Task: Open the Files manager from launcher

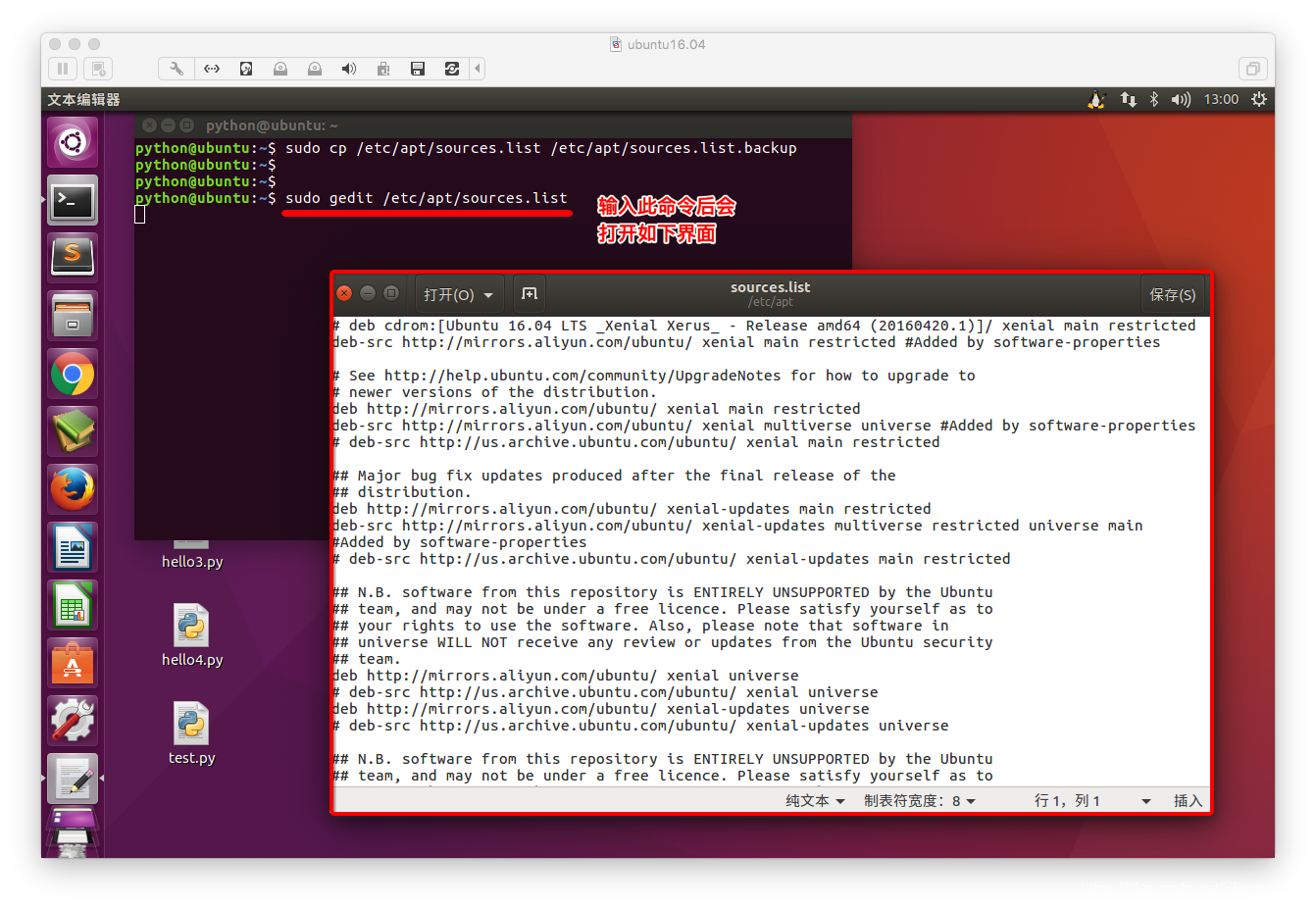Action: pos(73,317)
